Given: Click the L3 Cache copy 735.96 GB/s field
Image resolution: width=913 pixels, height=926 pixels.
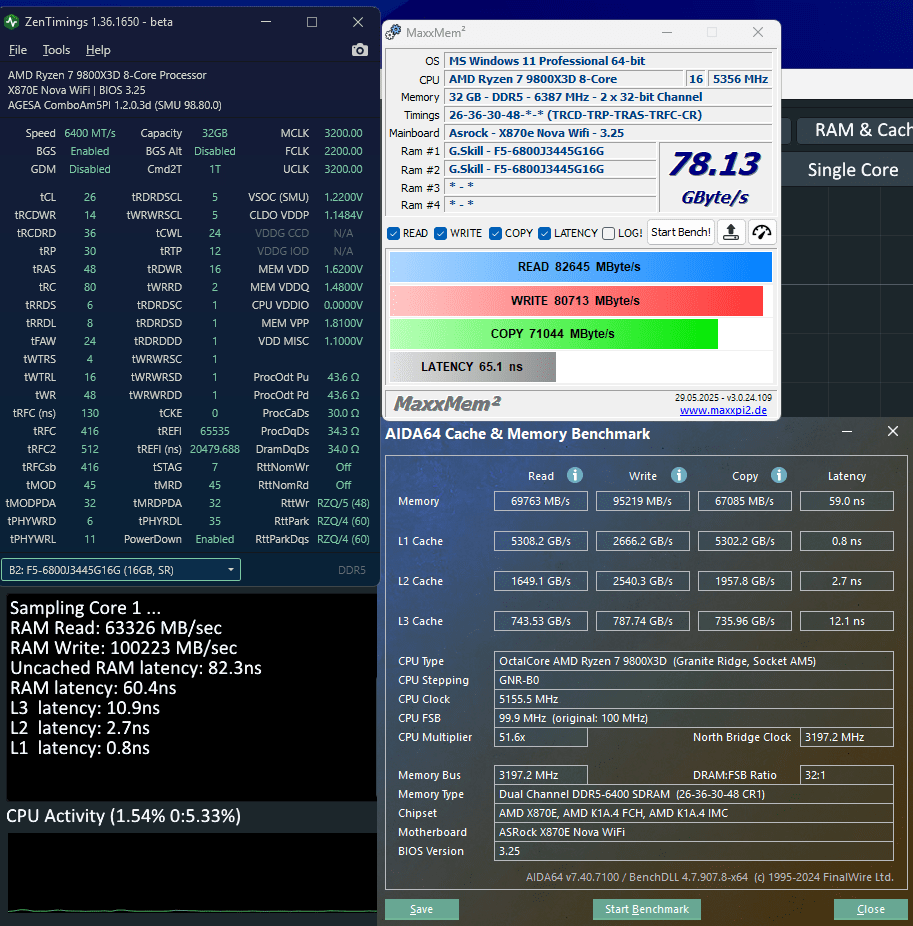Looking at the screenshot, I should point(745,621).
